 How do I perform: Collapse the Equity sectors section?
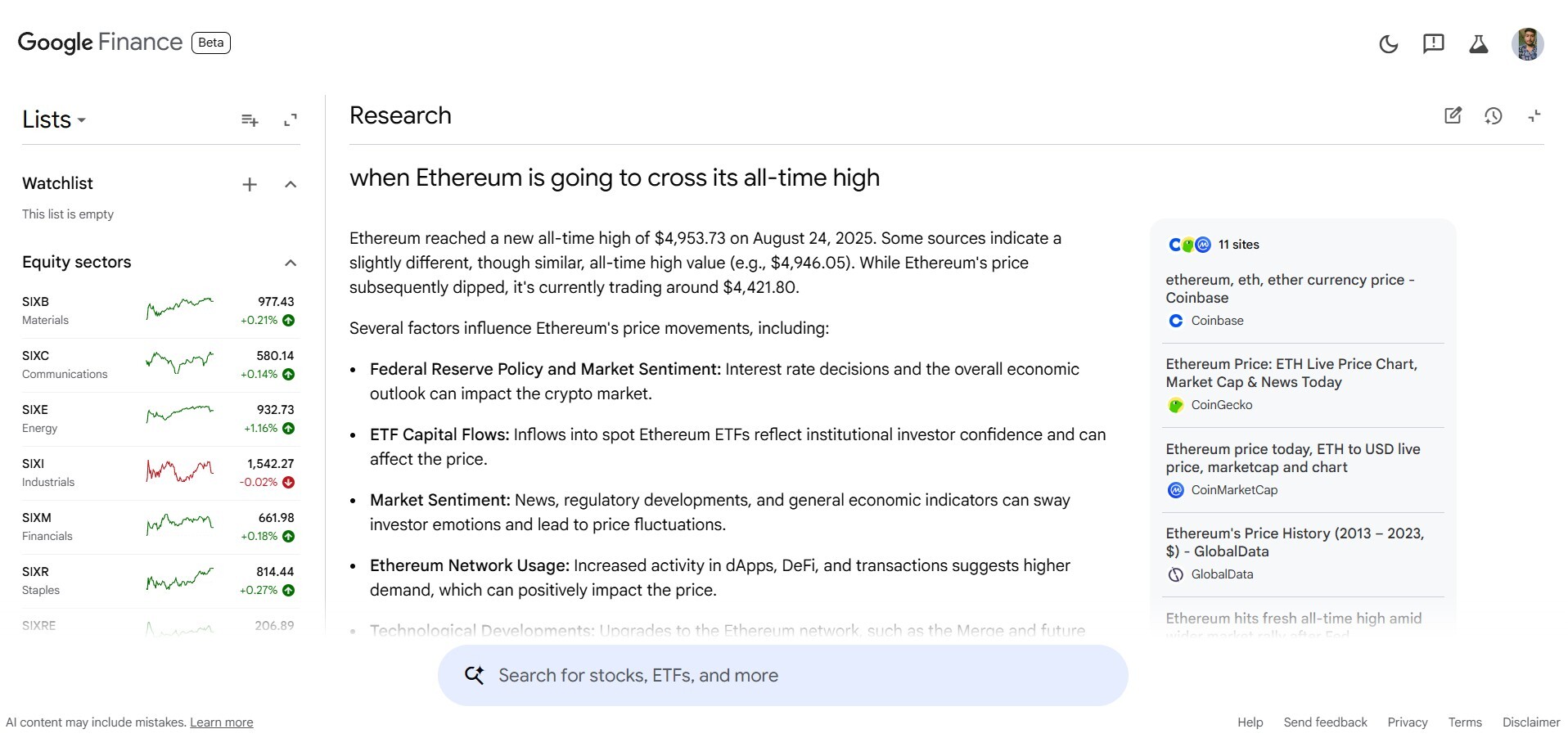point(291,263)
